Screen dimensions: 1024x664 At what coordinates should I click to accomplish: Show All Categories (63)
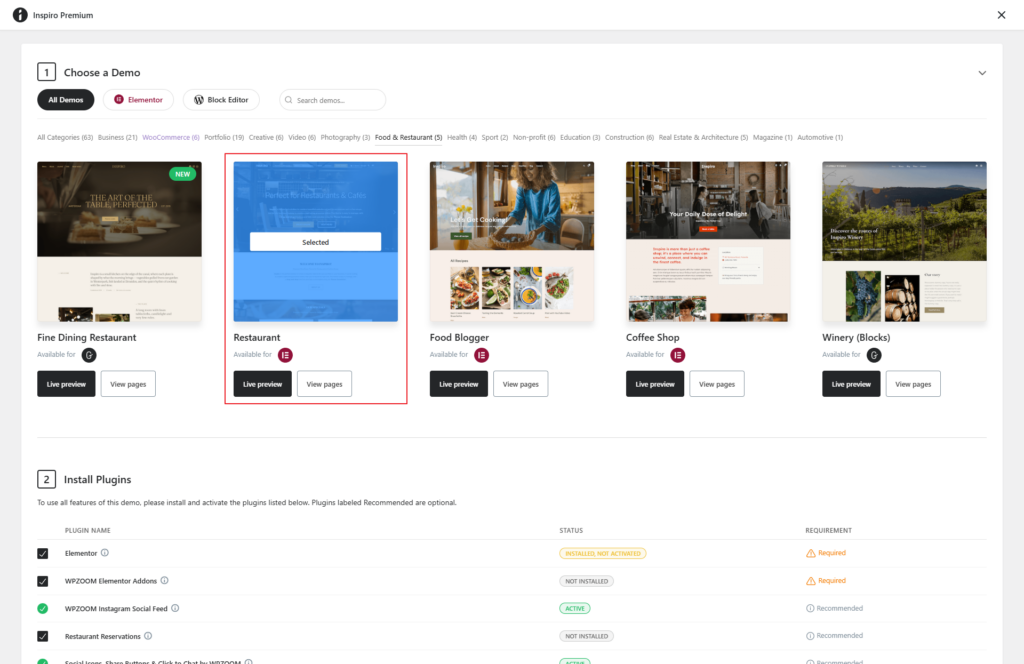tap(65, 138)
